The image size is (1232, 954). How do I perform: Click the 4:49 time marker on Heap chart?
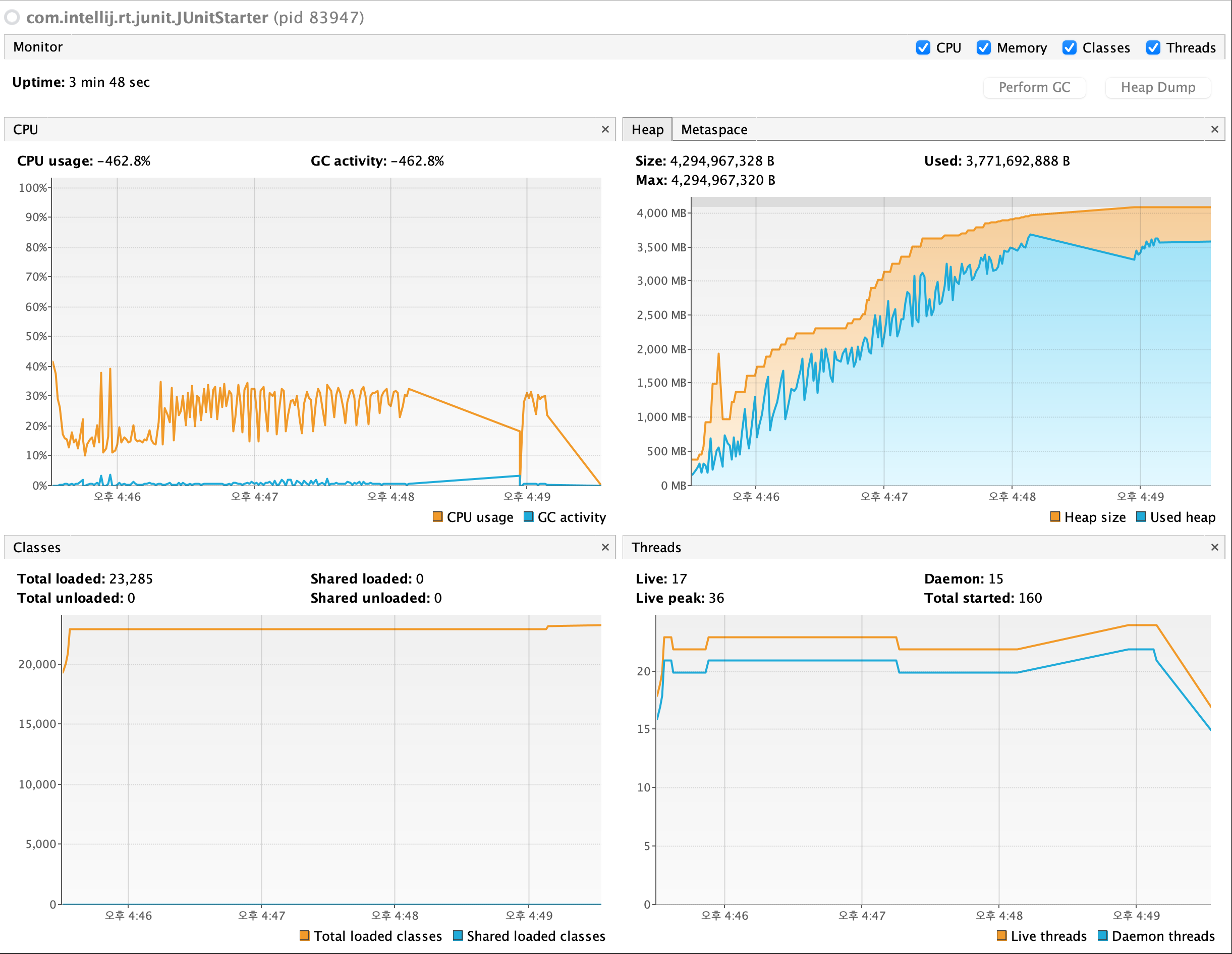point(1140,497)
